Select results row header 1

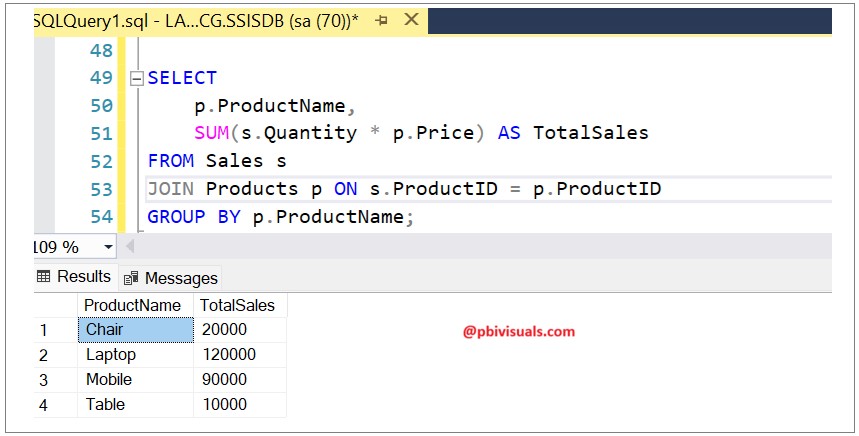click(x=55, y=330)
